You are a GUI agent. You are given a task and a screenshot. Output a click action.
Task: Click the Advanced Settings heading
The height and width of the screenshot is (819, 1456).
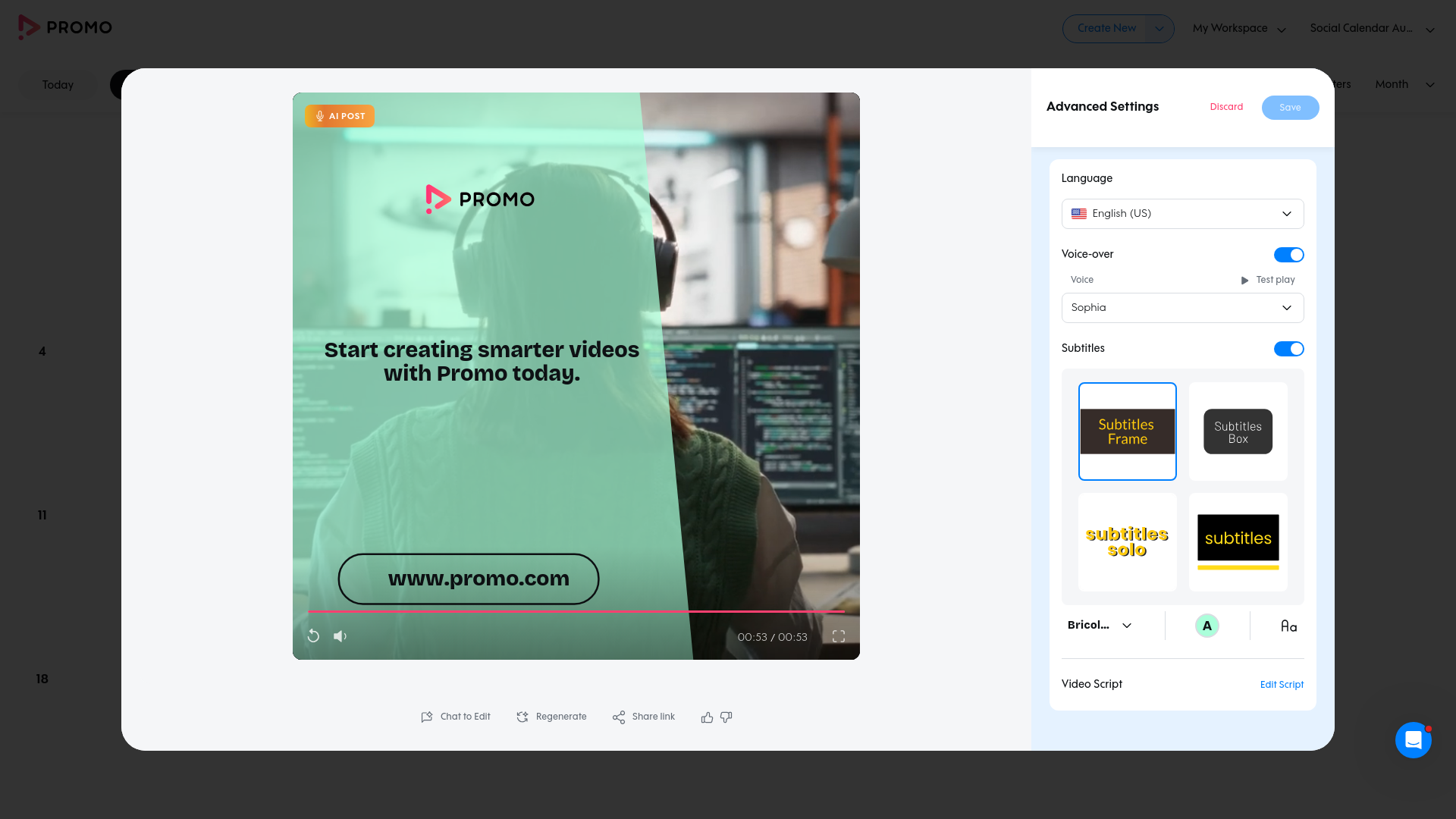(1103, 106)
